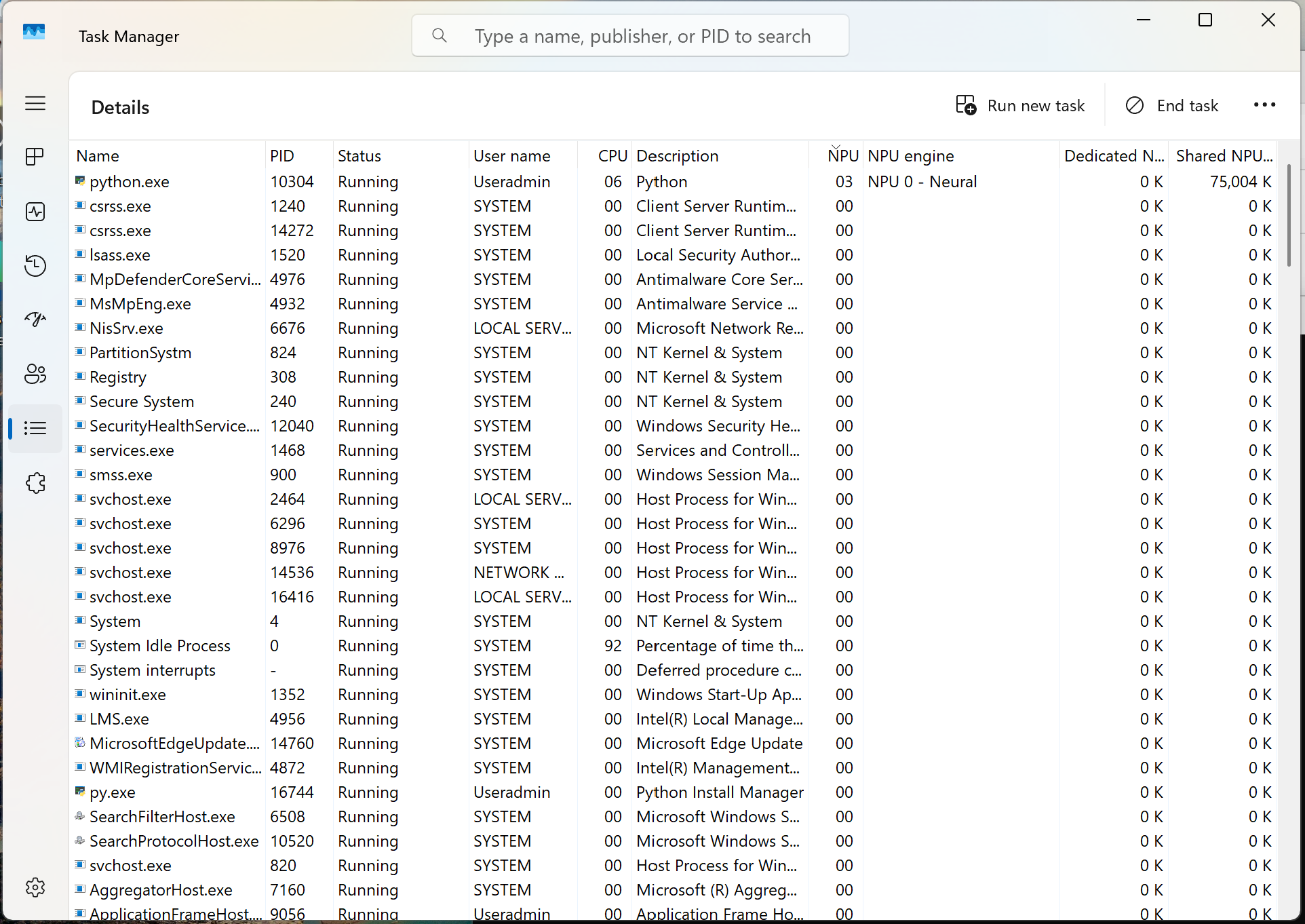Click the search magnifier icon
1305x924 pixels.
[440, 35]
